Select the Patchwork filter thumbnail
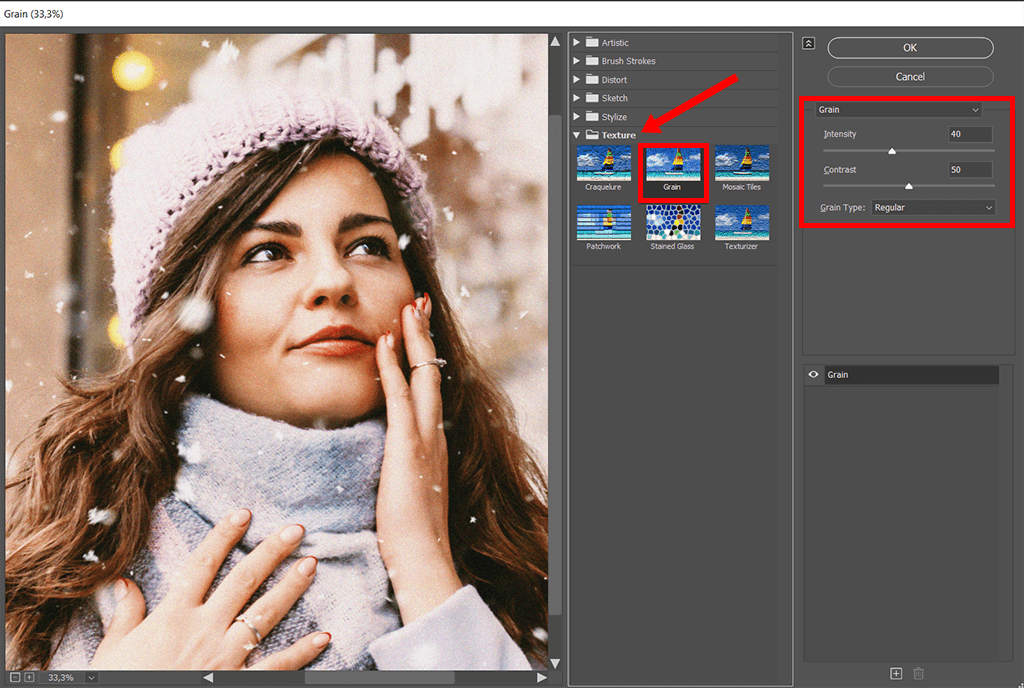The width and height of the screenshot is (1024, 688). [603, 223]
